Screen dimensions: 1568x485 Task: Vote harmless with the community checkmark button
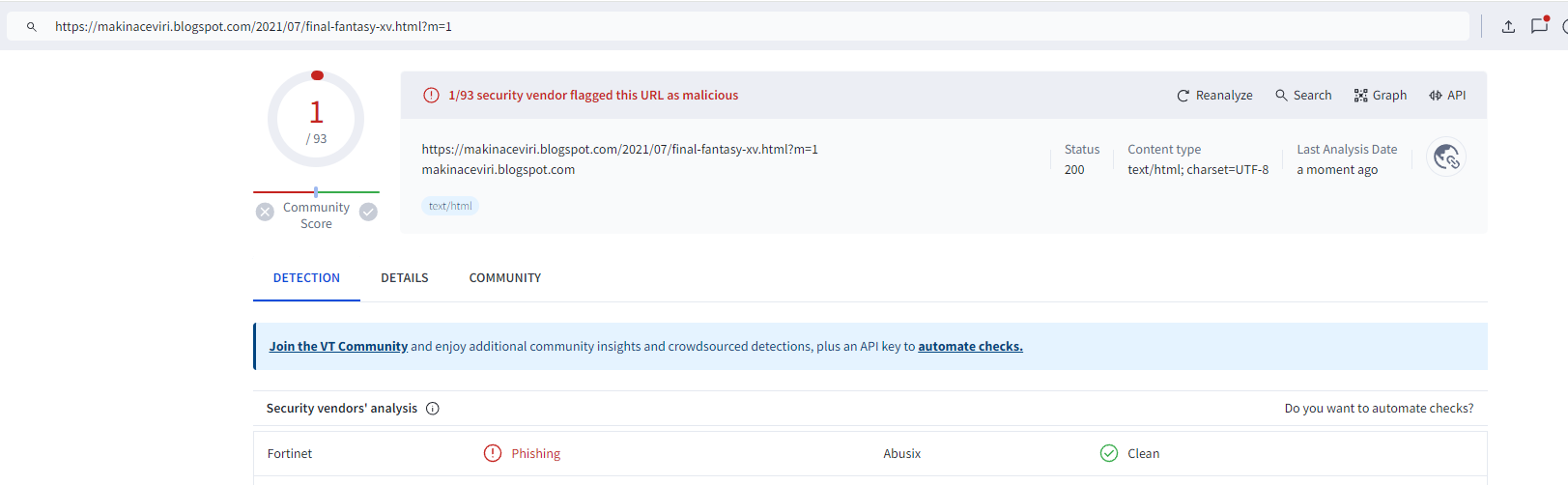[368, 213]
